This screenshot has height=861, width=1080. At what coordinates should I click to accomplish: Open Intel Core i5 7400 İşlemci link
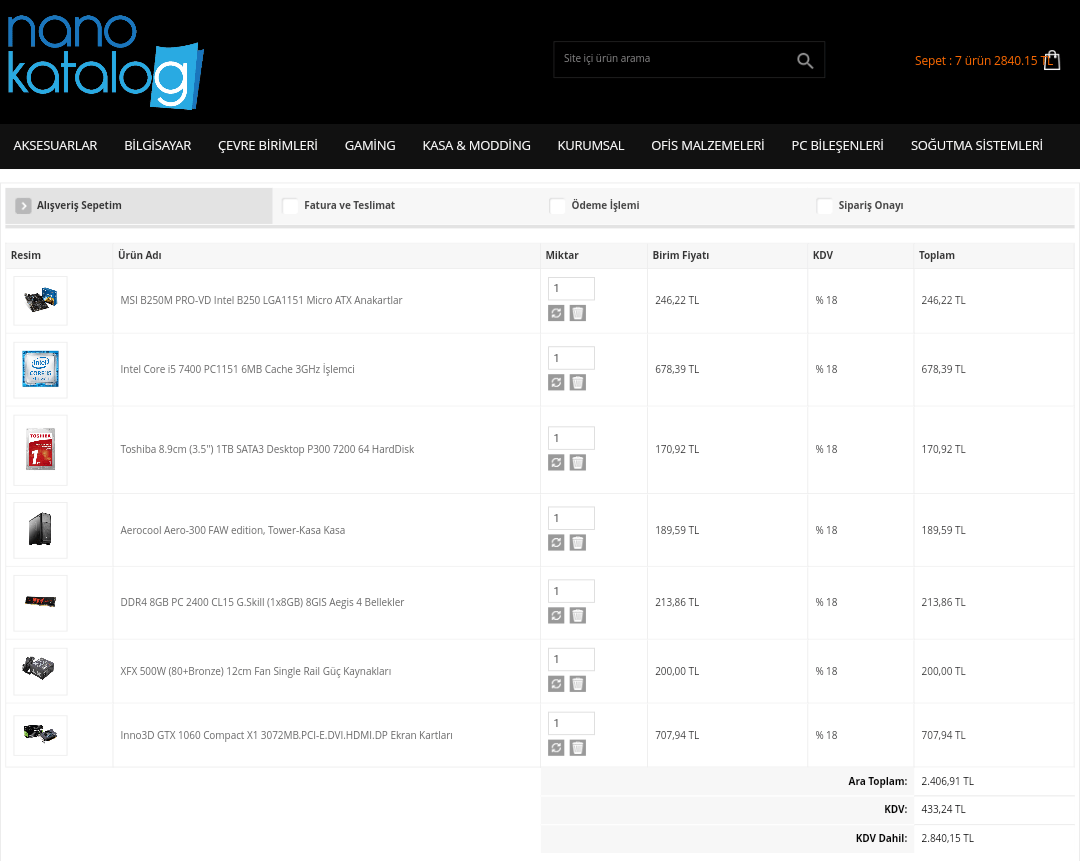pyautogui.click(x=238, y=369)
